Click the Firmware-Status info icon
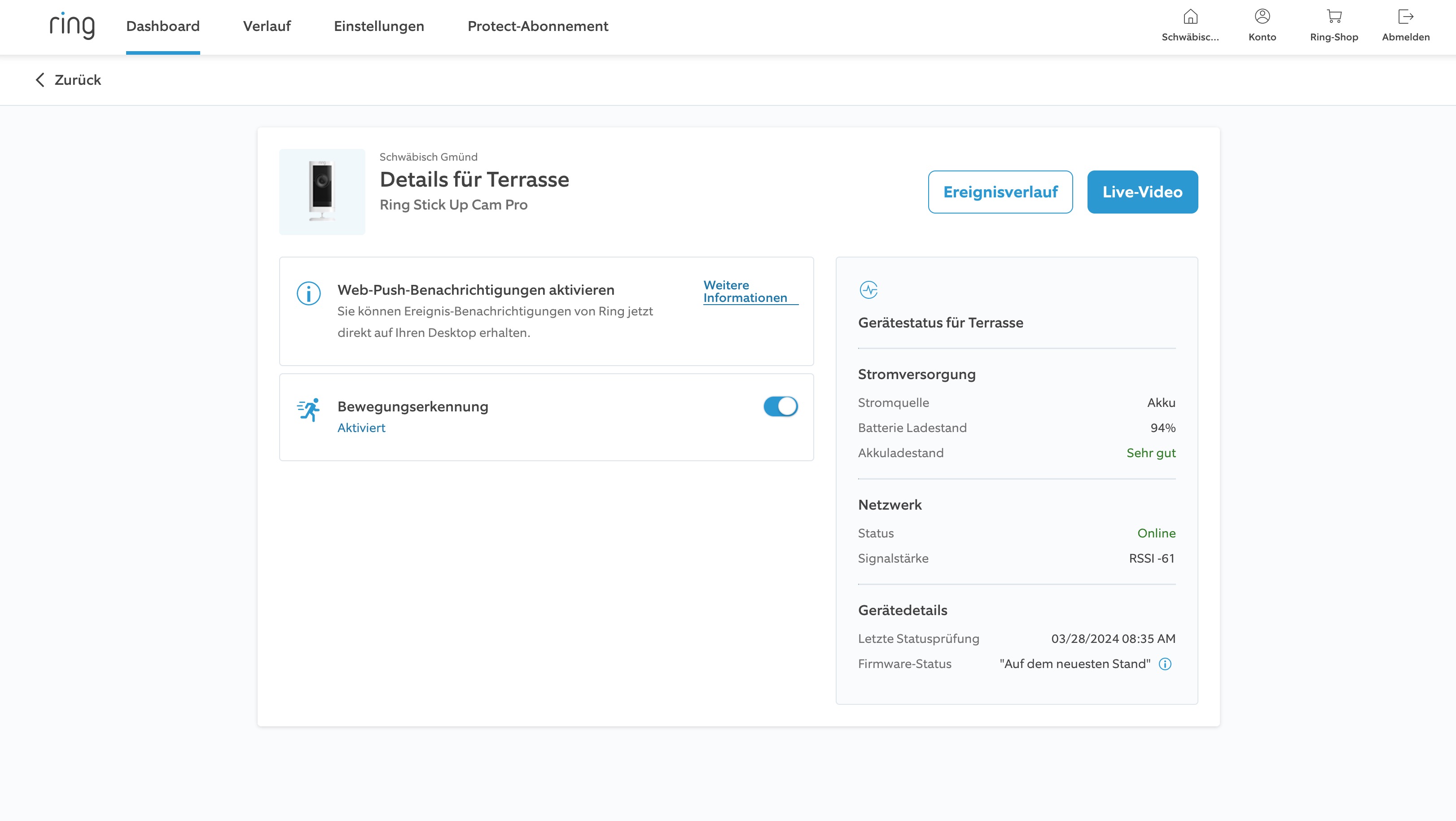This screenshot has height=821, width=1456. tap(1165, 664)
